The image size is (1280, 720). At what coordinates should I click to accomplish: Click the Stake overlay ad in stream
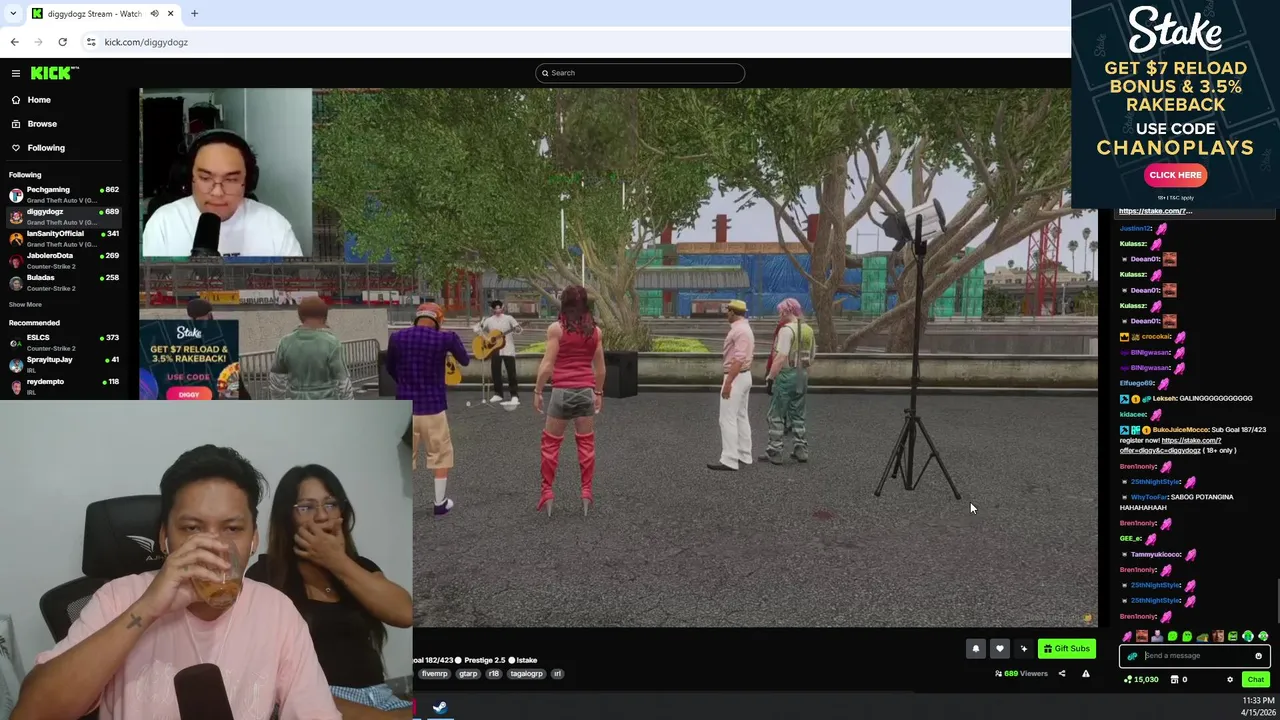tap(189, 360)
